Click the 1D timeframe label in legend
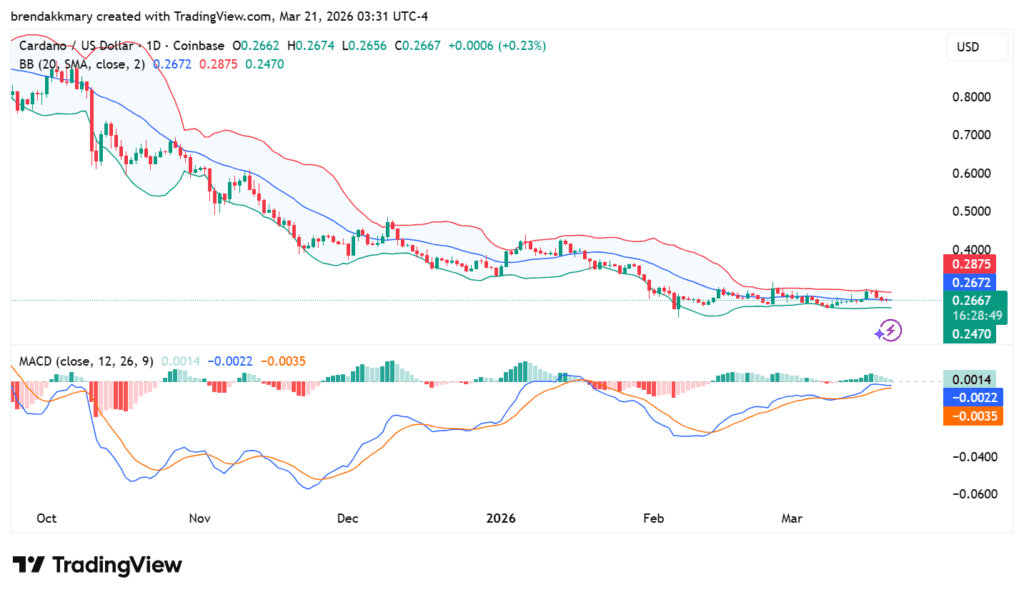1024x597 pixels. tap(156, 45)
